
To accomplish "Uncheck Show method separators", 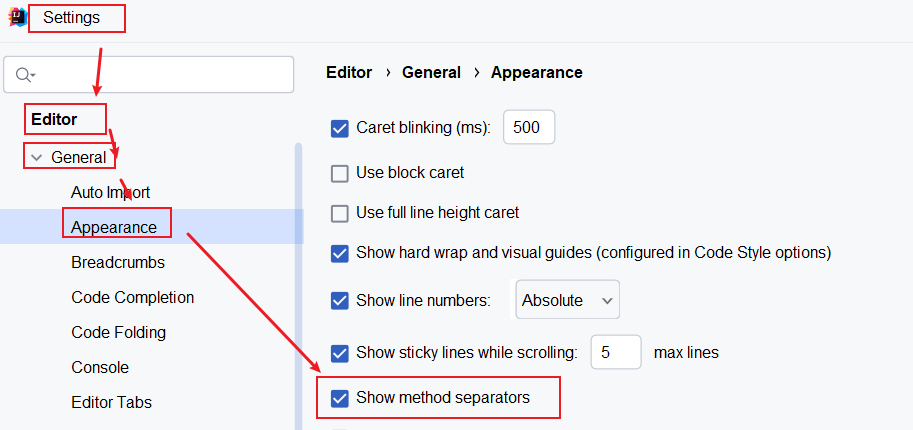I will pyautogui.click(x=339, y=398).
